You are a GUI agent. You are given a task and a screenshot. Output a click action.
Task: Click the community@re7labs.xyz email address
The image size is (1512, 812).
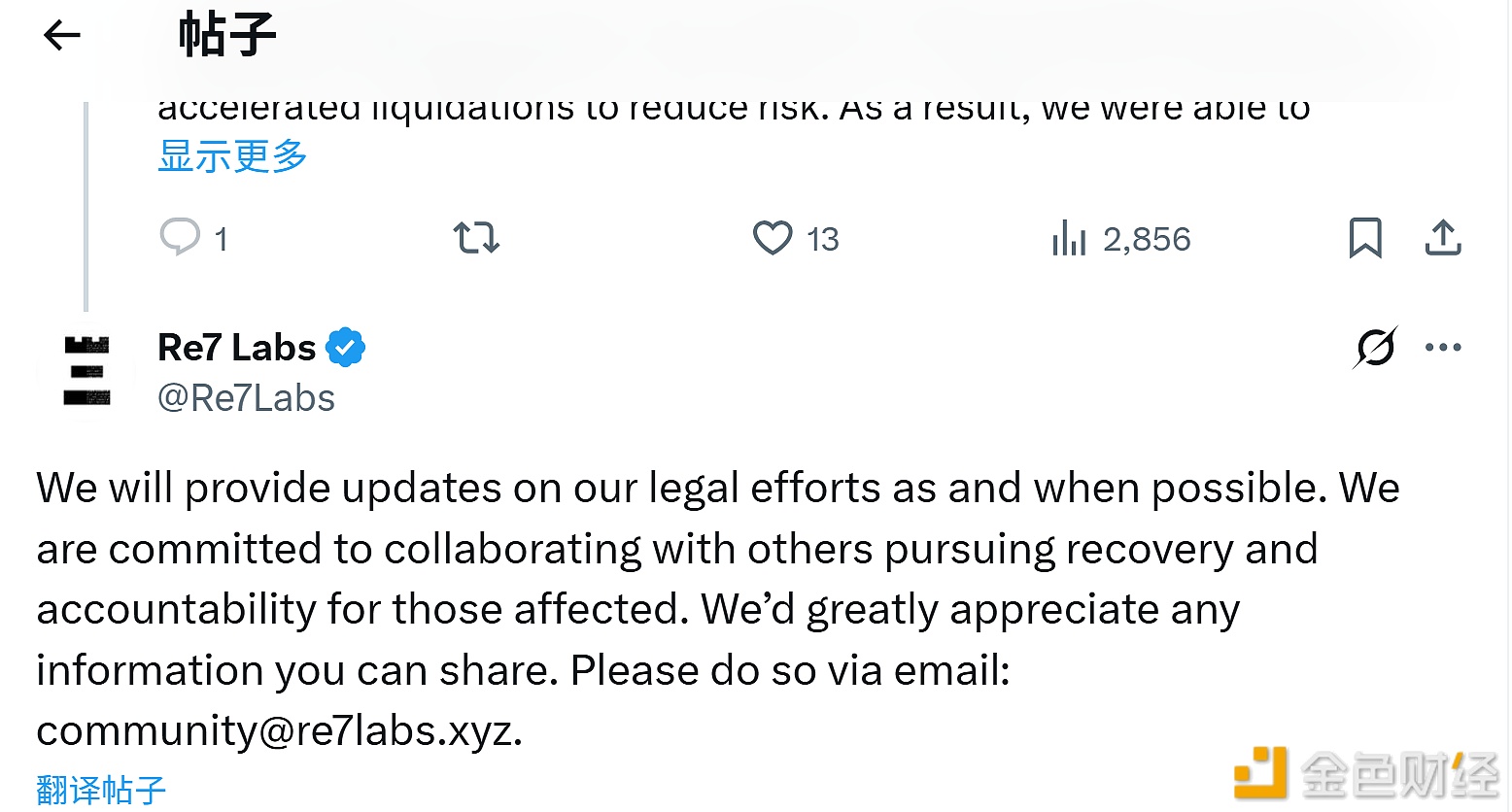[277, 731]
